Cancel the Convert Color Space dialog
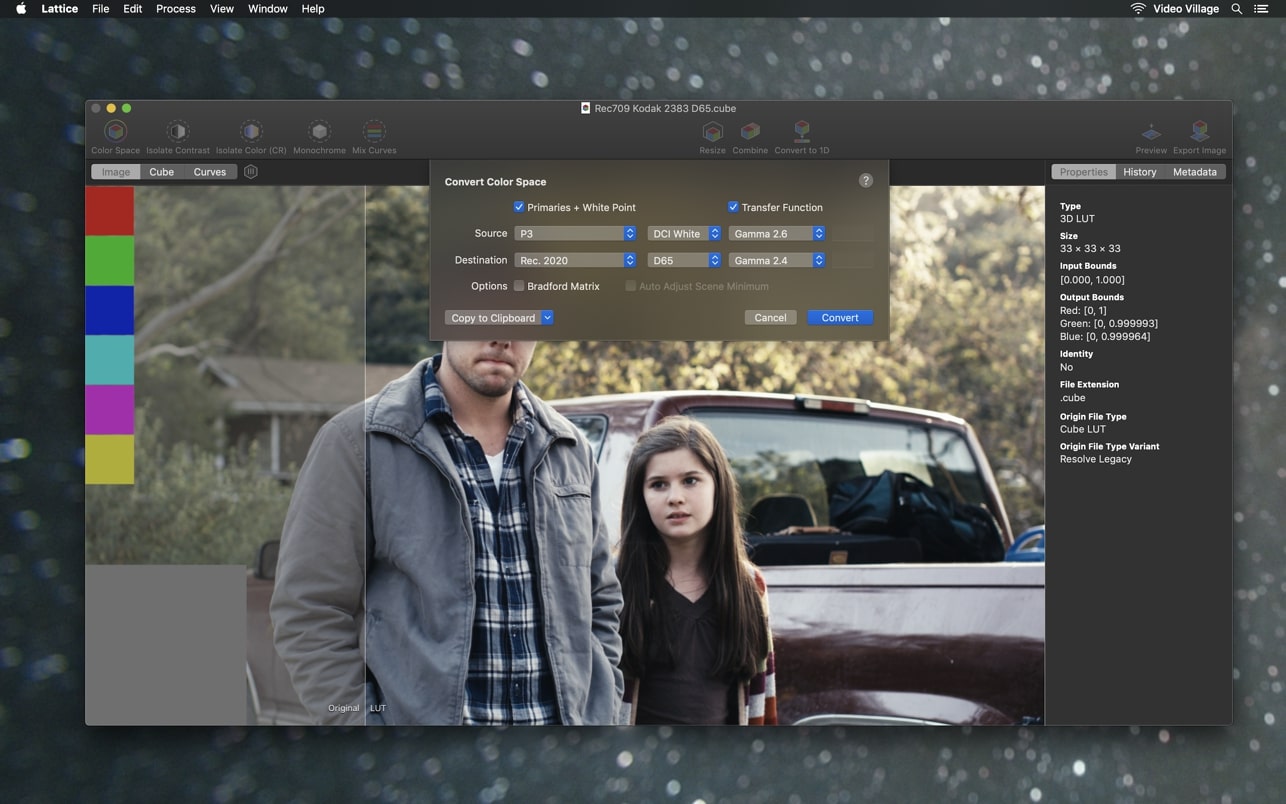The image size is (1286, 804). coord(770,318)
